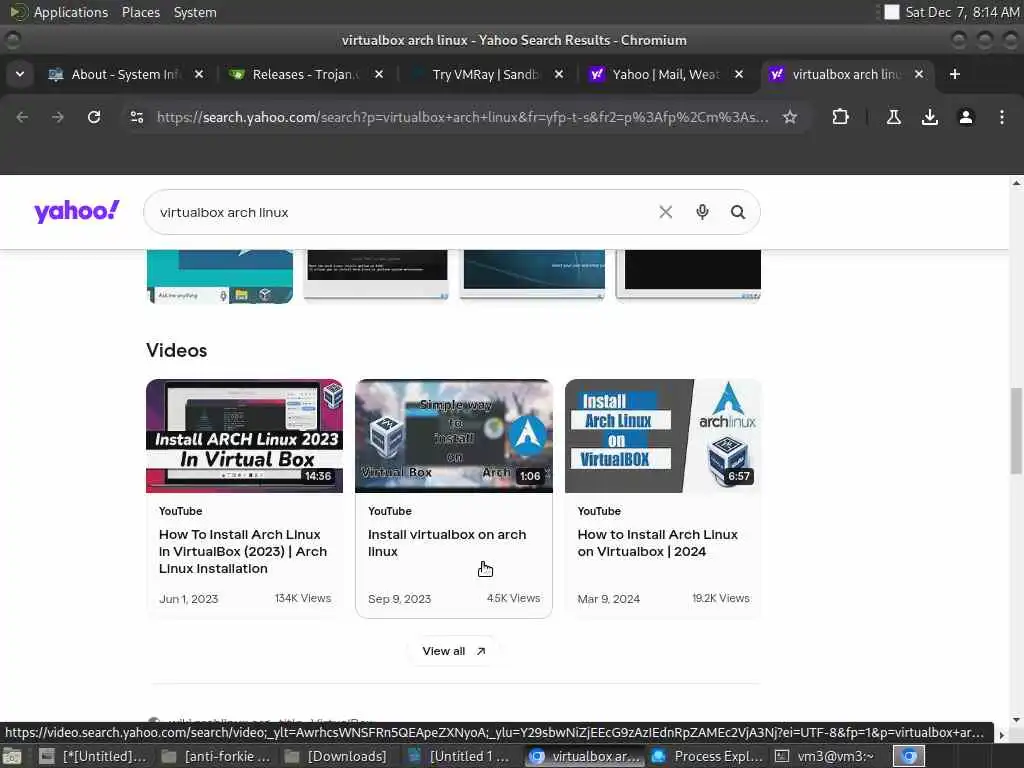
Task: Open the Extensions puzzle icon
Action: [840, 117]
